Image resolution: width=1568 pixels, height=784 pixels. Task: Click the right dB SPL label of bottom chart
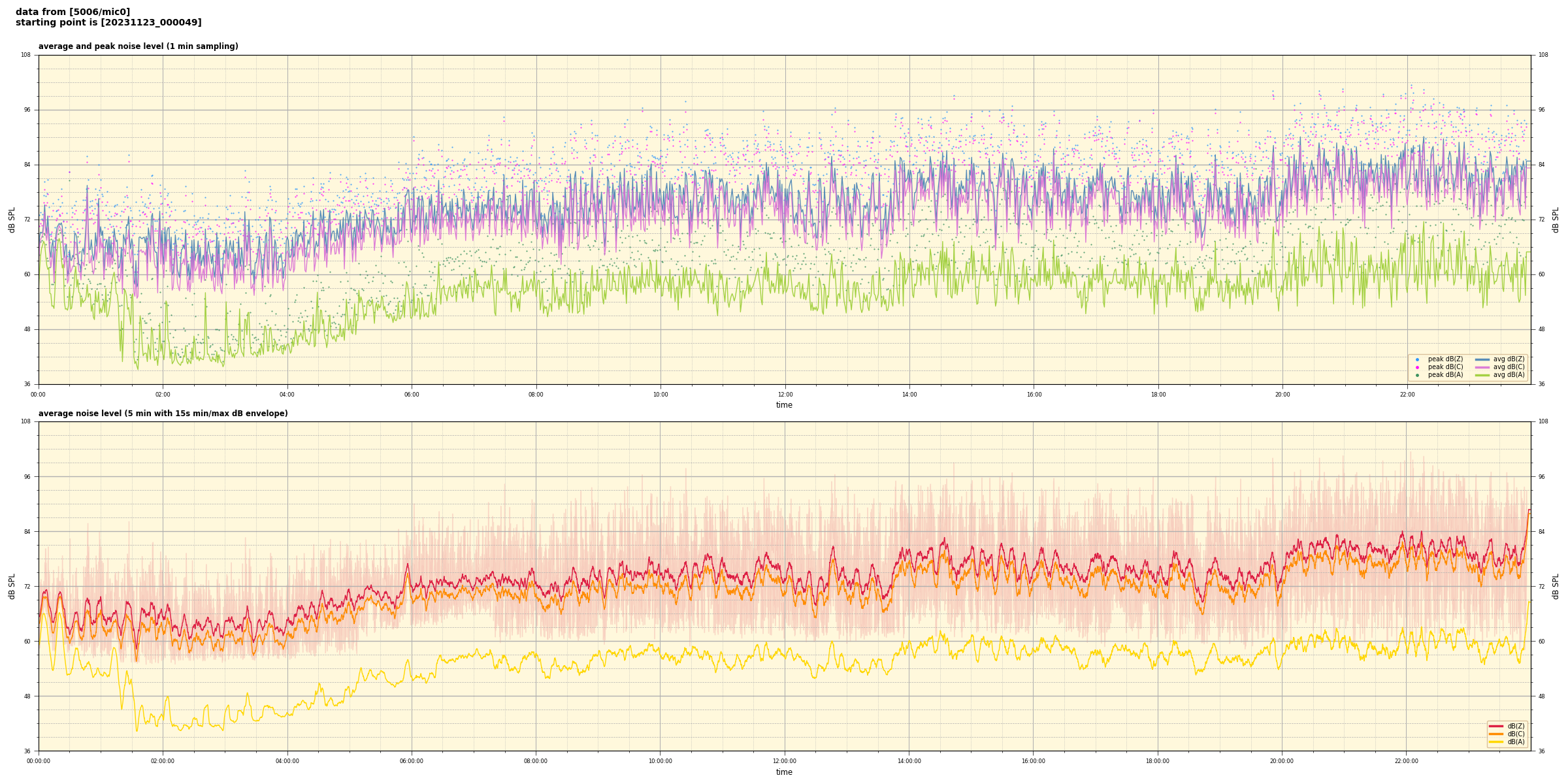pos(1556,586)
